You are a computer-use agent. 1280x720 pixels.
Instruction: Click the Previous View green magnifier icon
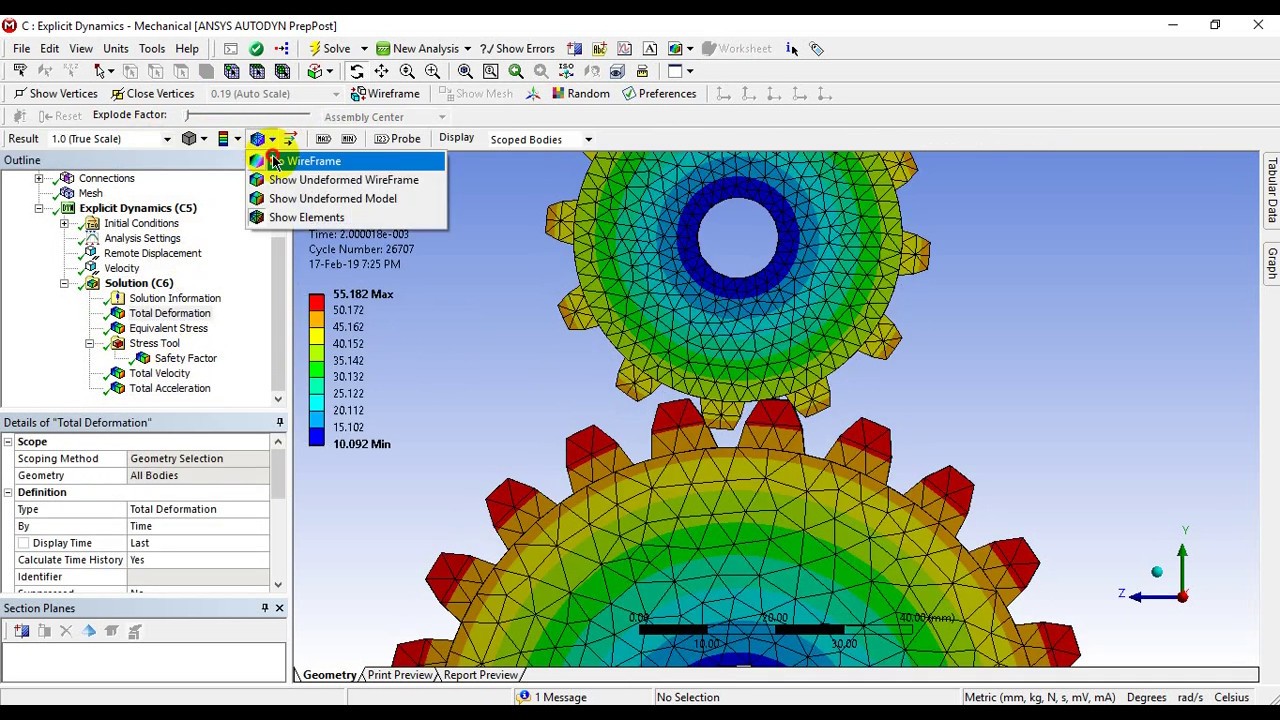point(516,71)
